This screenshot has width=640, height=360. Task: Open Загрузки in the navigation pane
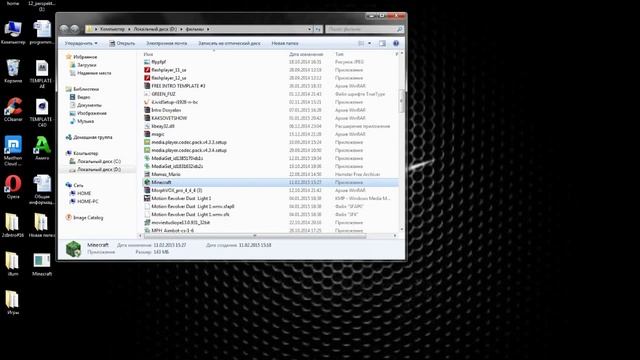pyautogui.click(x=83, y=65)
